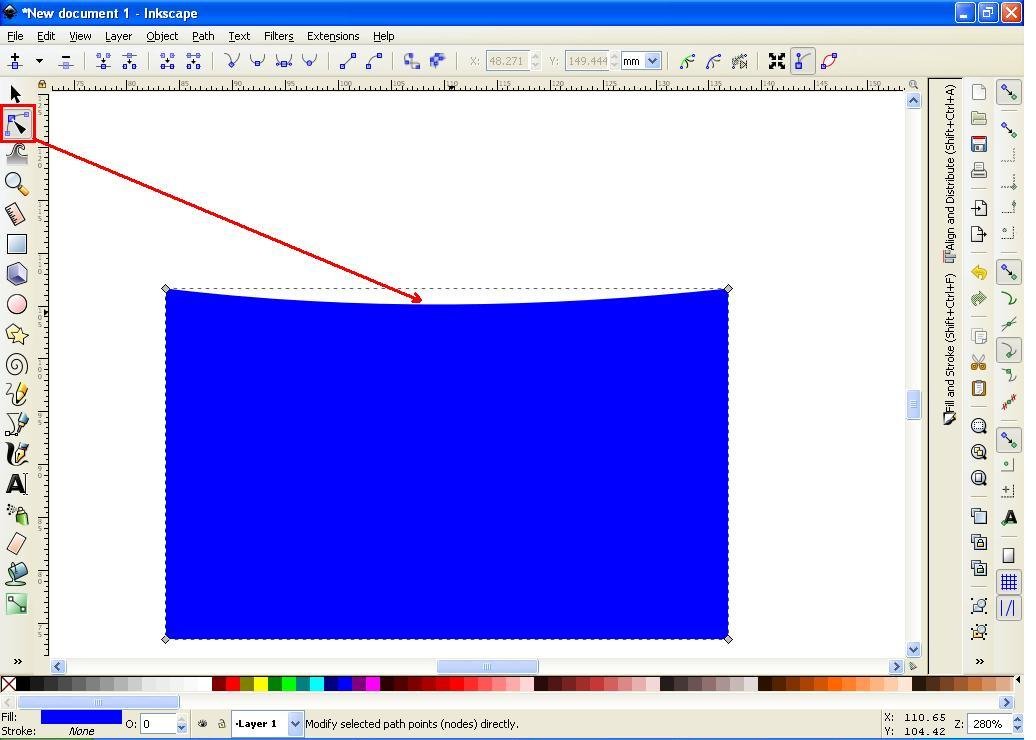
Task: Toggle snap to grids
Action: point(1008,583)
